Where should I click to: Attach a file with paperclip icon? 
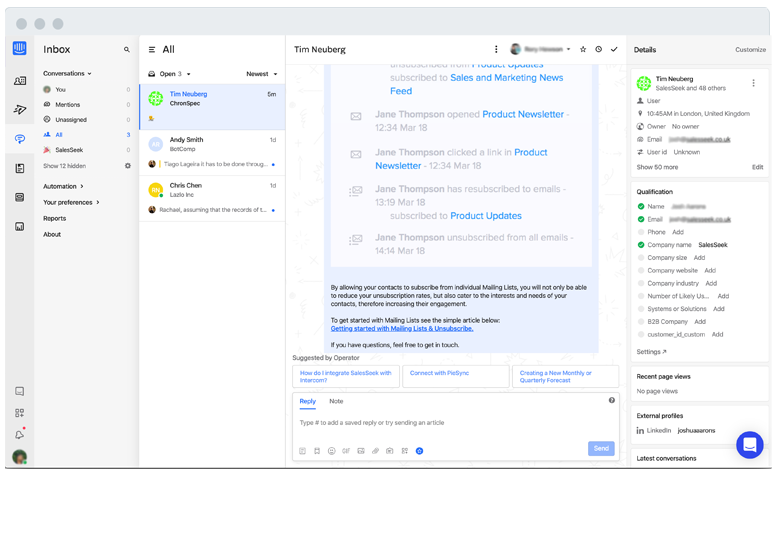[x=375, y=451]
